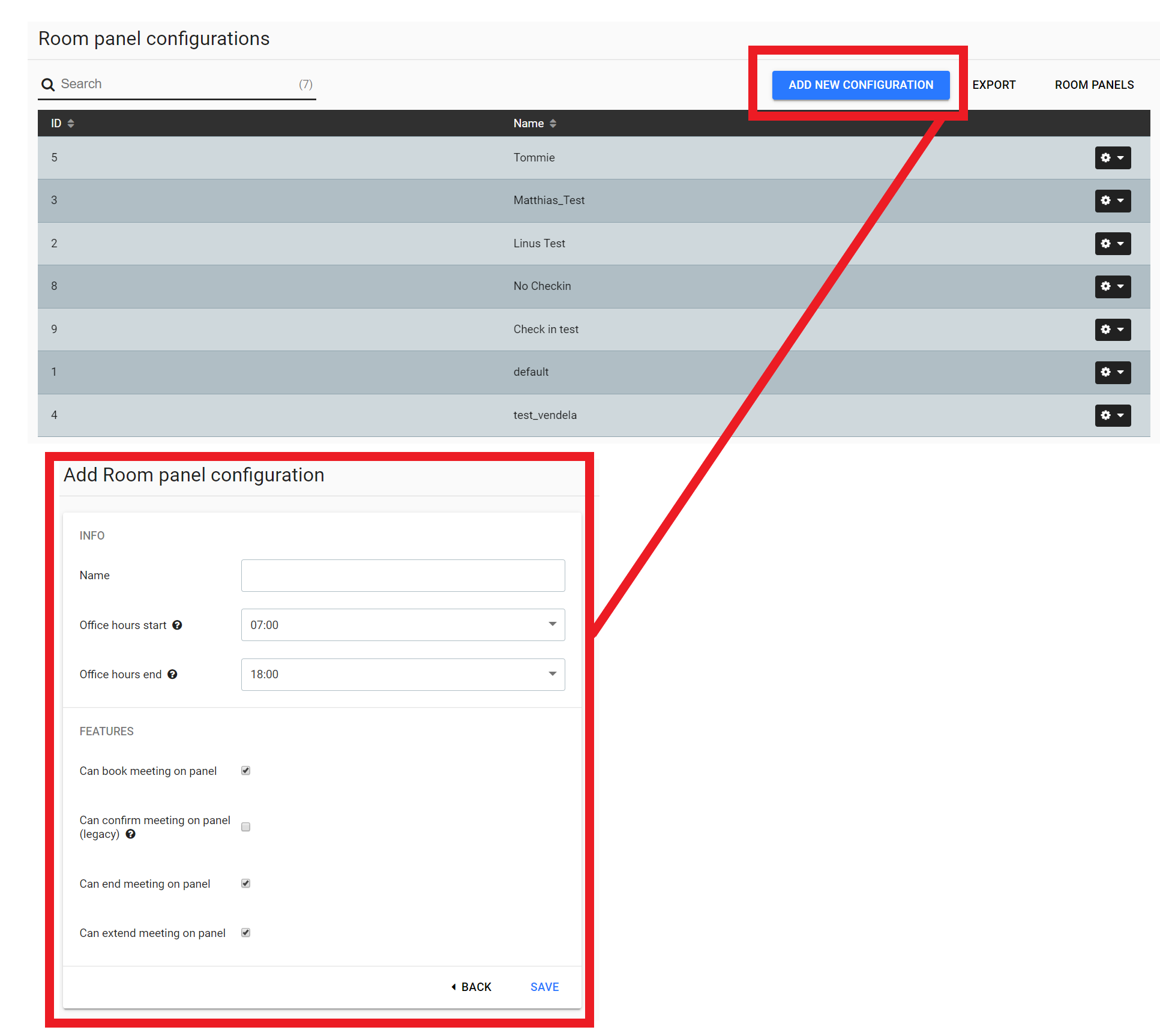This screenshot has width=1160, height=1036.
Task: Sort table by Name column arrows
Action: point(553,123)
